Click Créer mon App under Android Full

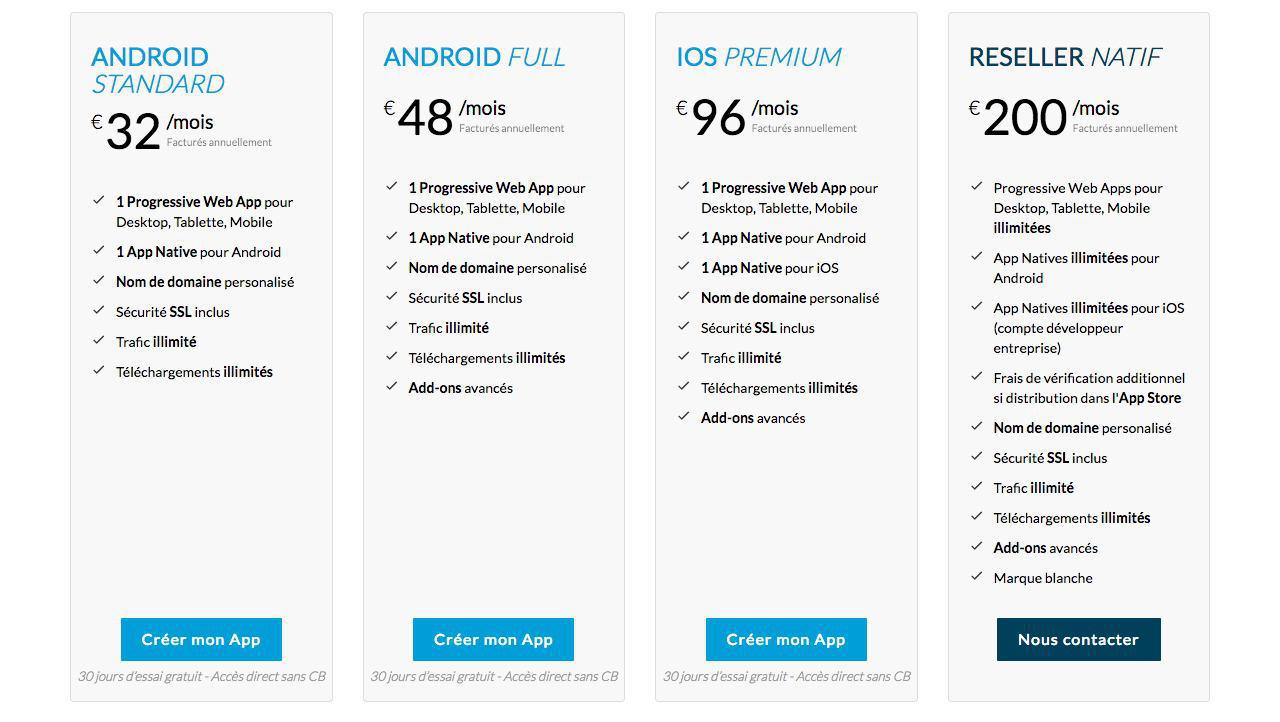(x=493, y=639)
